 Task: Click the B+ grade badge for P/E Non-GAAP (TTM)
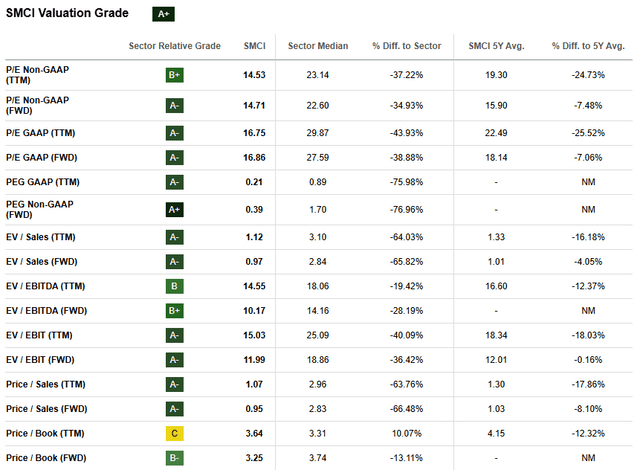pyautogui.click(x=175, y=75)
